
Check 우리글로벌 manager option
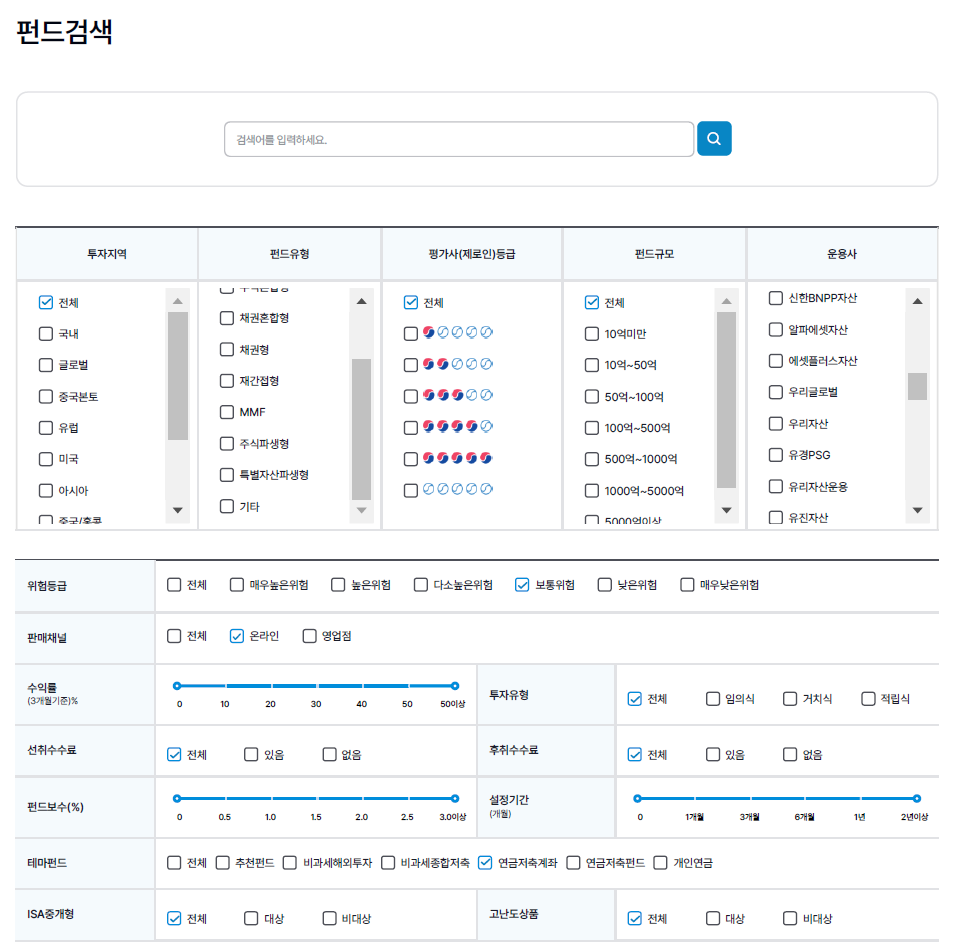coord(776,392)
